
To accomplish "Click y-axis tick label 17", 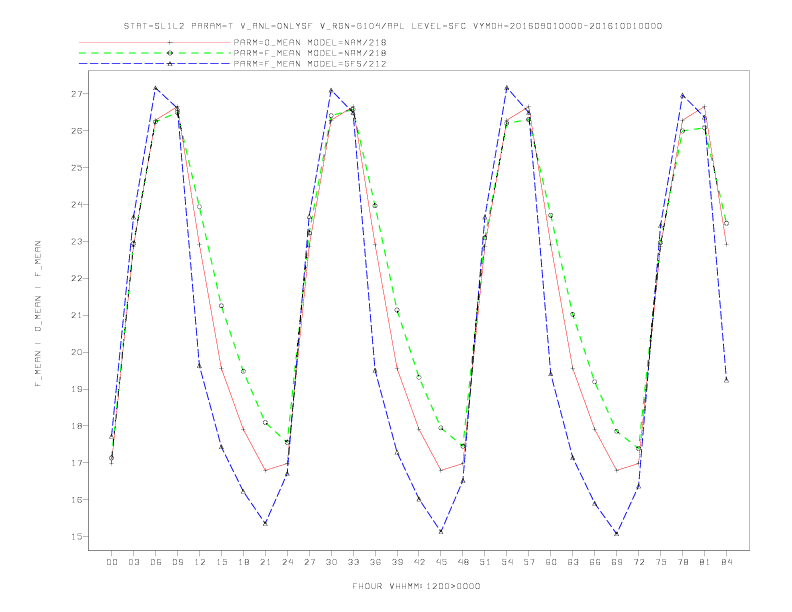I will point(76,463).
